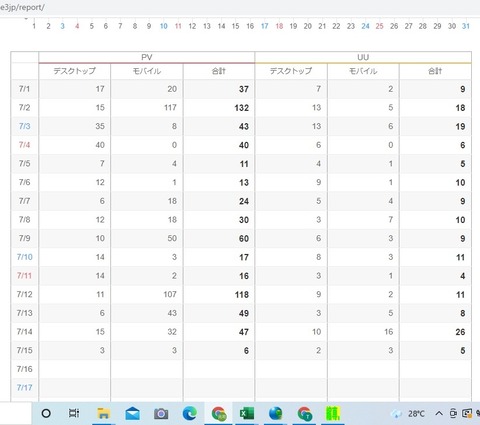Viewport: 480px width, 425px height.
Task: Click the Meet Now tray icon
Action: click(453, 414)
